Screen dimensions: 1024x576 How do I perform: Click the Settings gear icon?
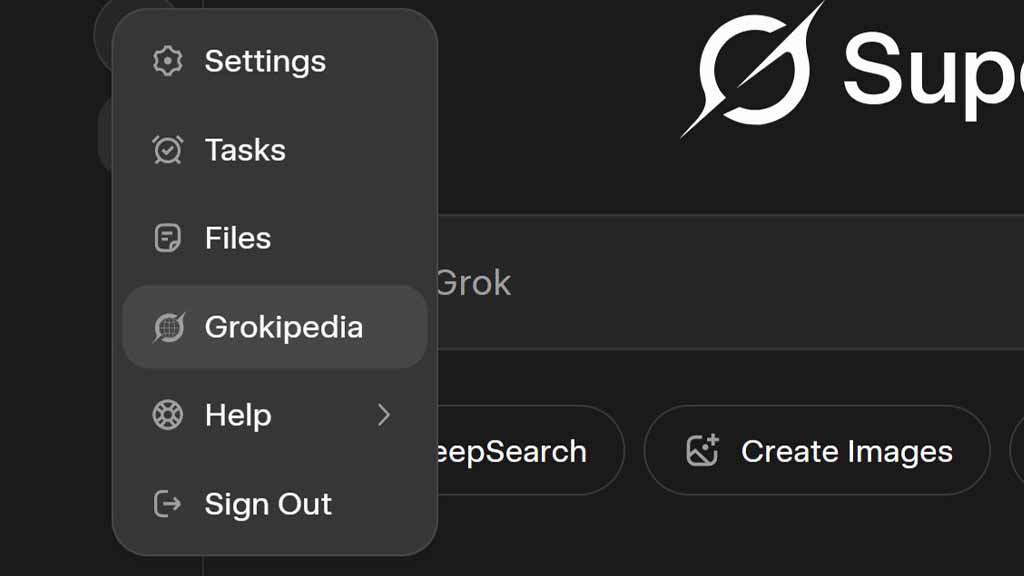click(x=168, y=61)
